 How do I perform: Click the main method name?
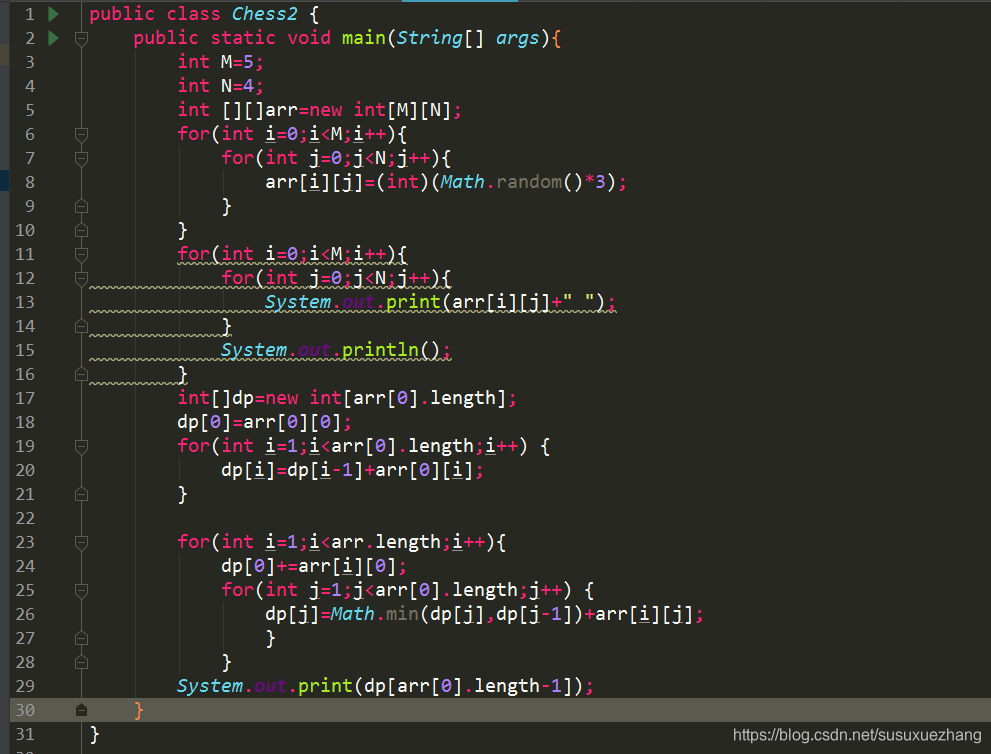(363, 38)
